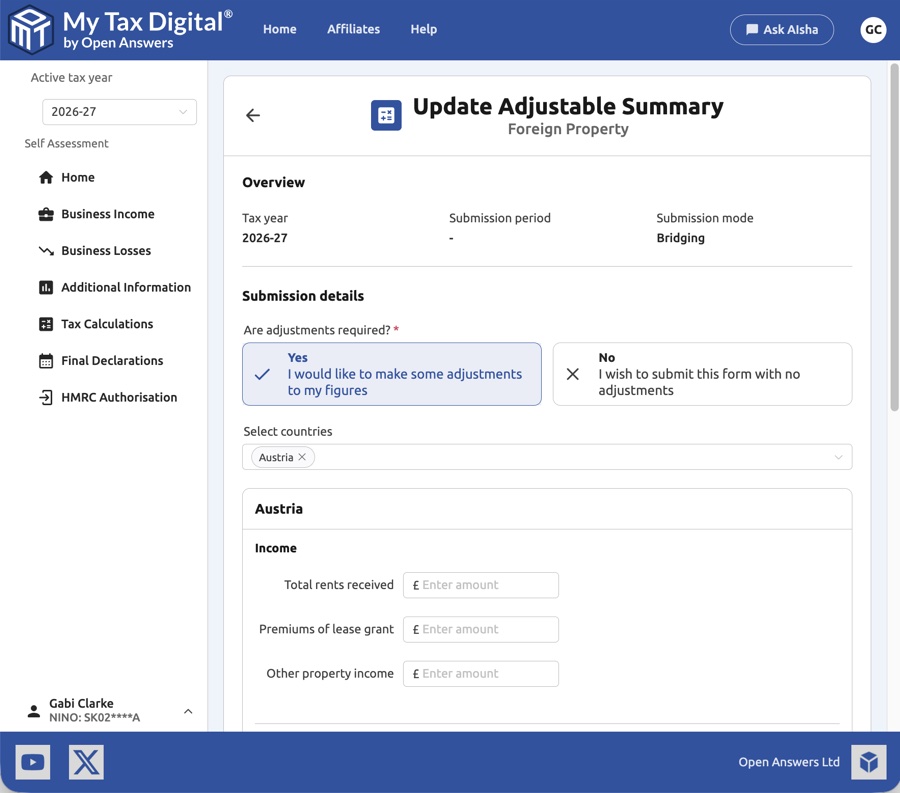Click the Open Answers cube icon
Image resolution: width=900 pixels, height=793 pixels.
pyautogui.click(x=868, y=762)
